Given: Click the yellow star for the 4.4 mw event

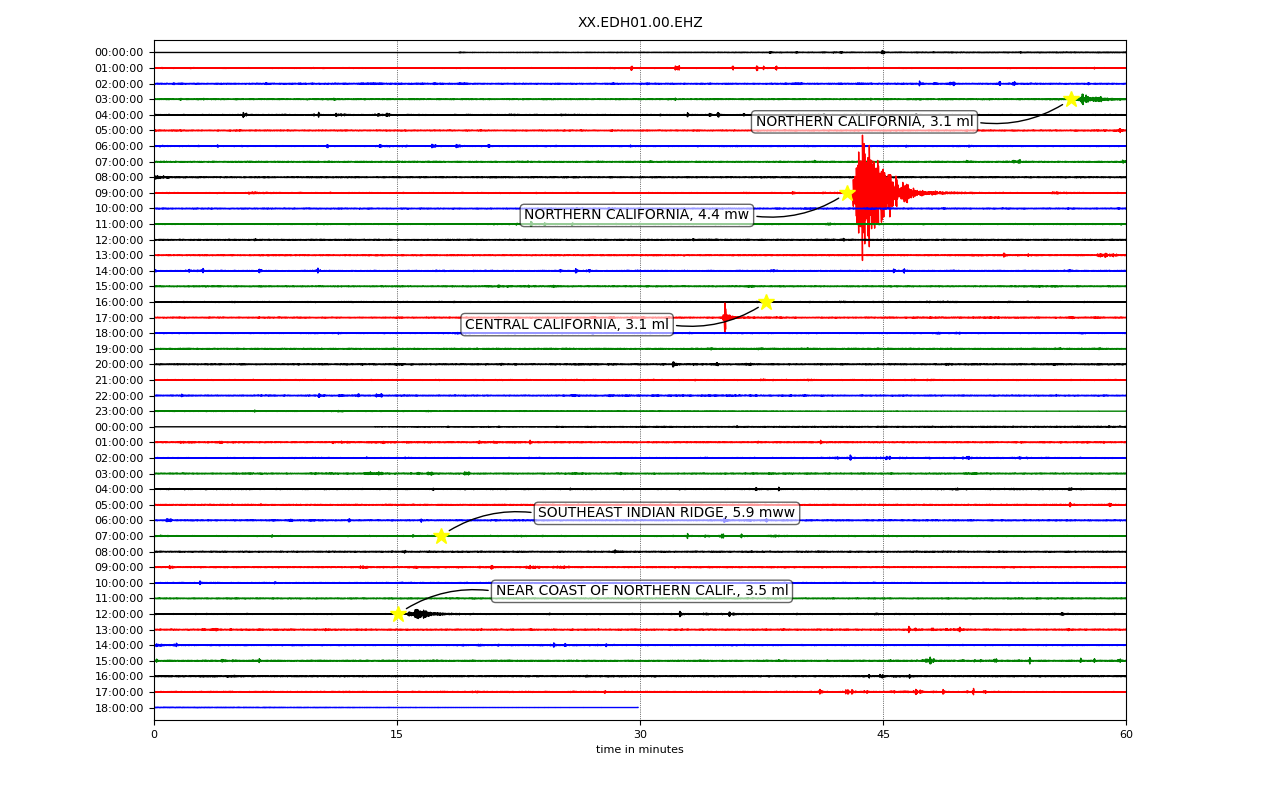Looking at the screenshot, I should coord(847,193).
